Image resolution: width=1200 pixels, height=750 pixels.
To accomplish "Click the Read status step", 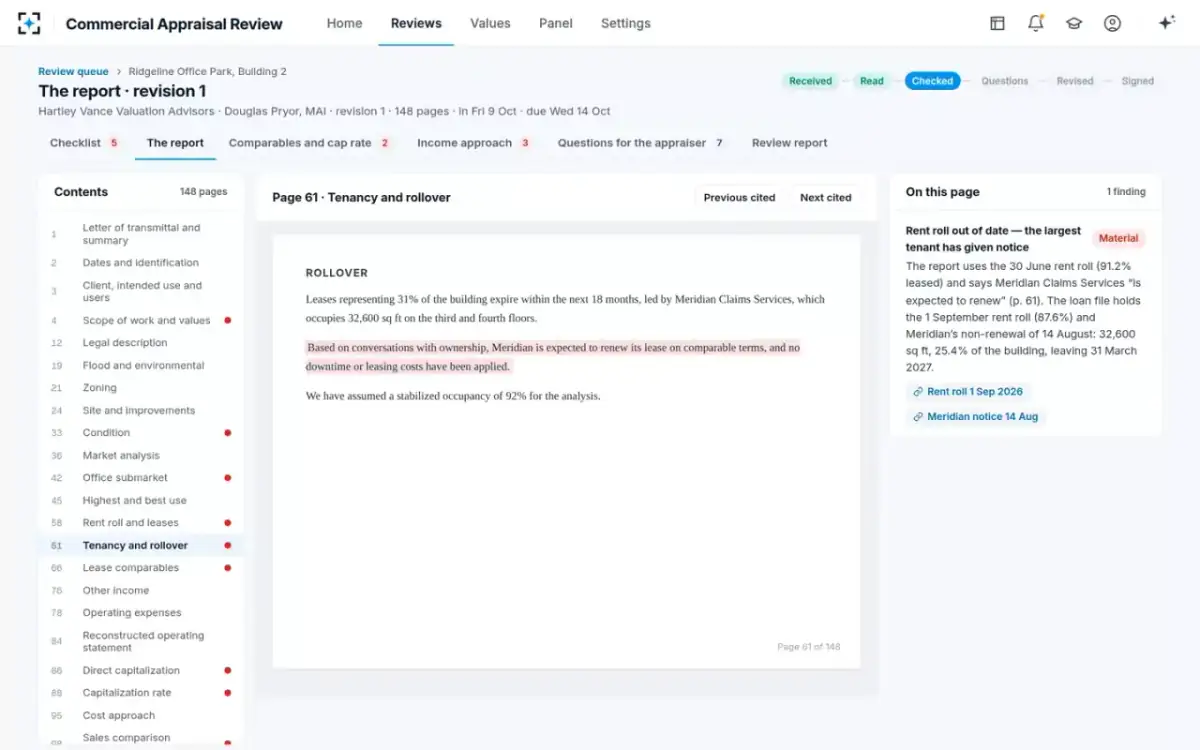I will pos(872,81).
